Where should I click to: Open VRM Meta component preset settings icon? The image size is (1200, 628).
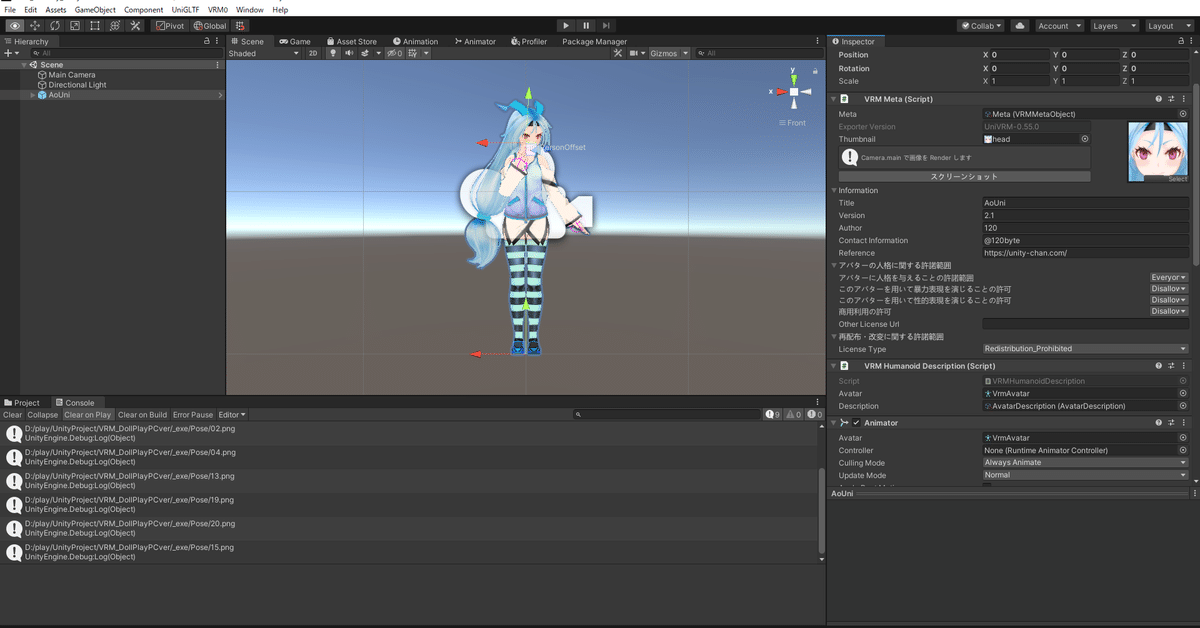(1171, 100)
